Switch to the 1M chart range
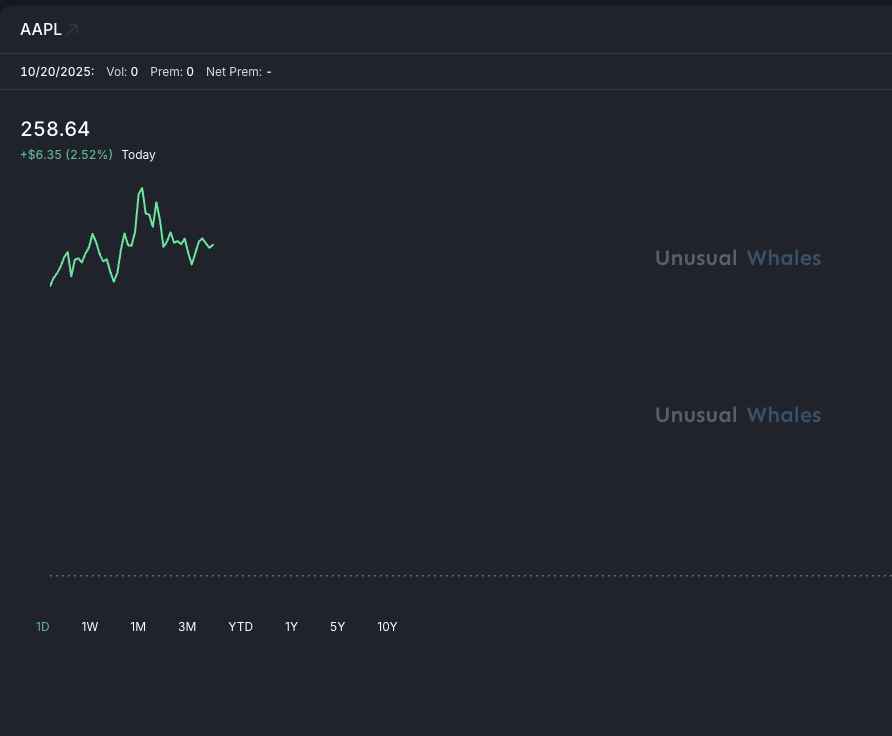Viewport: 892px width, 736px height. coord(138,627)
